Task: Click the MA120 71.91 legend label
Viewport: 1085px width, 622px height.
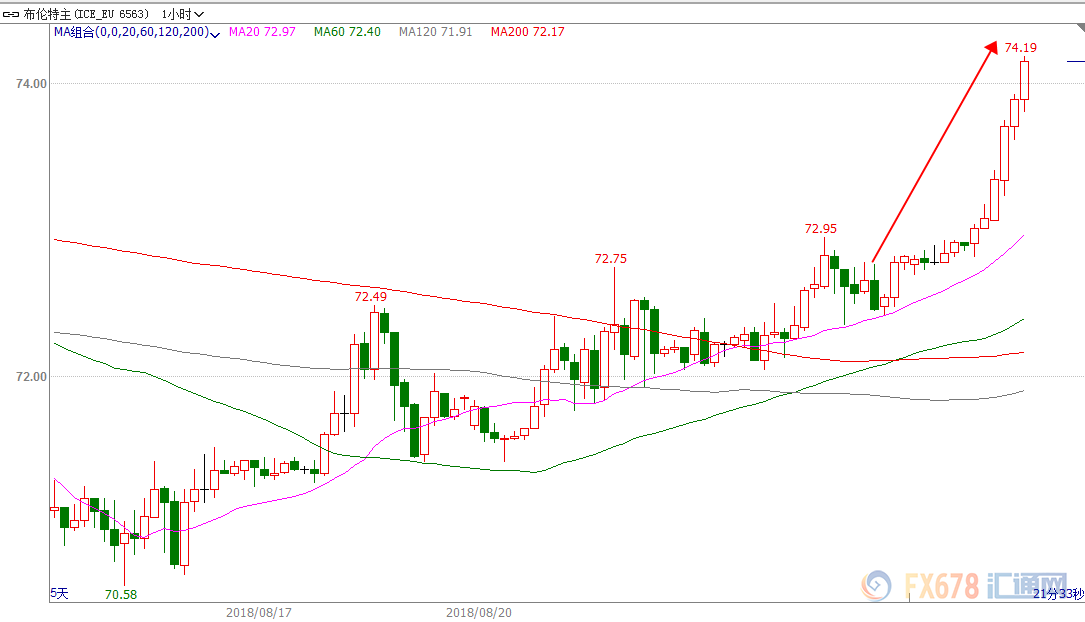Action: pyautogui.click(x=436, y=32)
